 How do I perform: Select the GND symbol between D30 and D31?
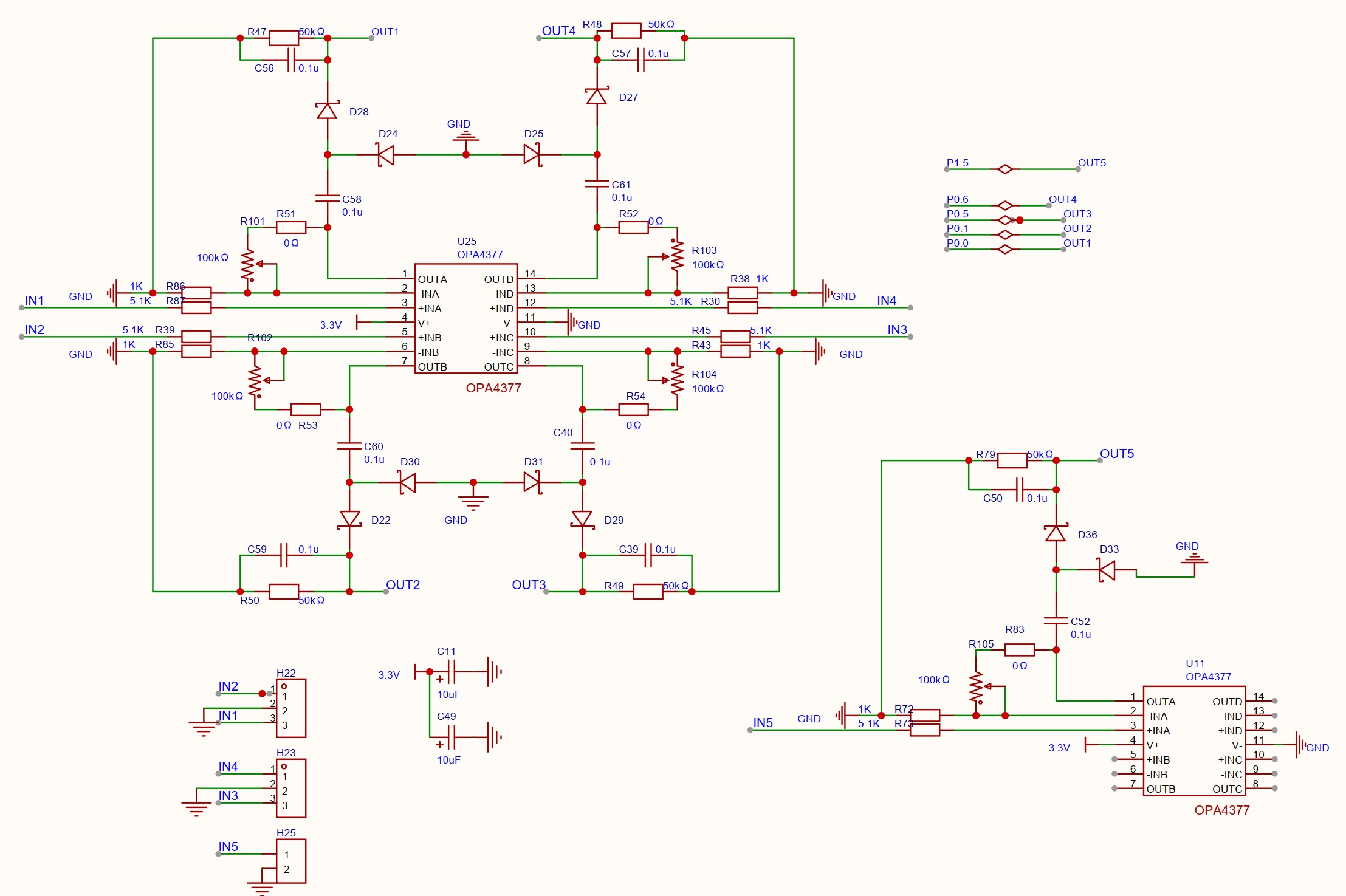coord(473,500)
